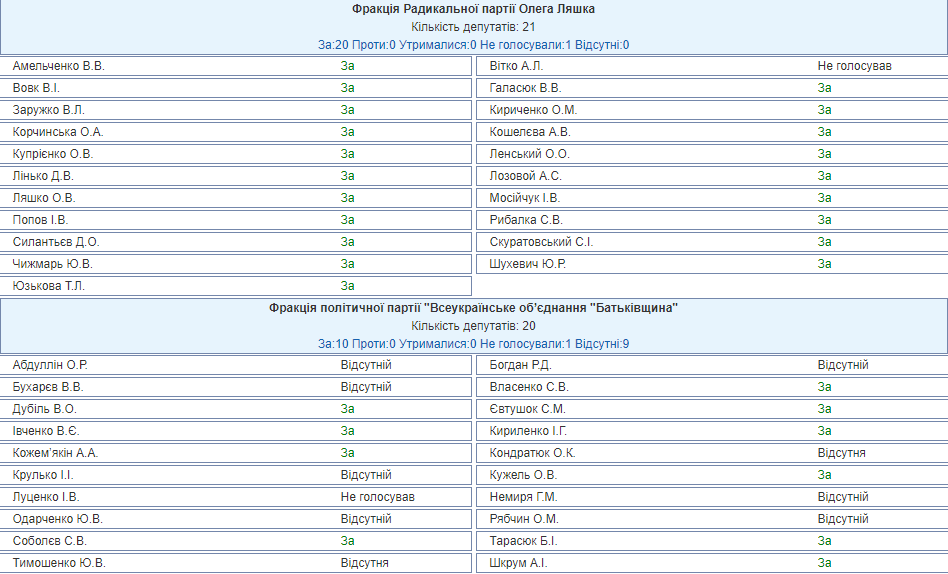The width and height of the screenshot is (948, 574).
Task: Click the 'Кількість депутатів: 21' line
Action: pos(473,27)
